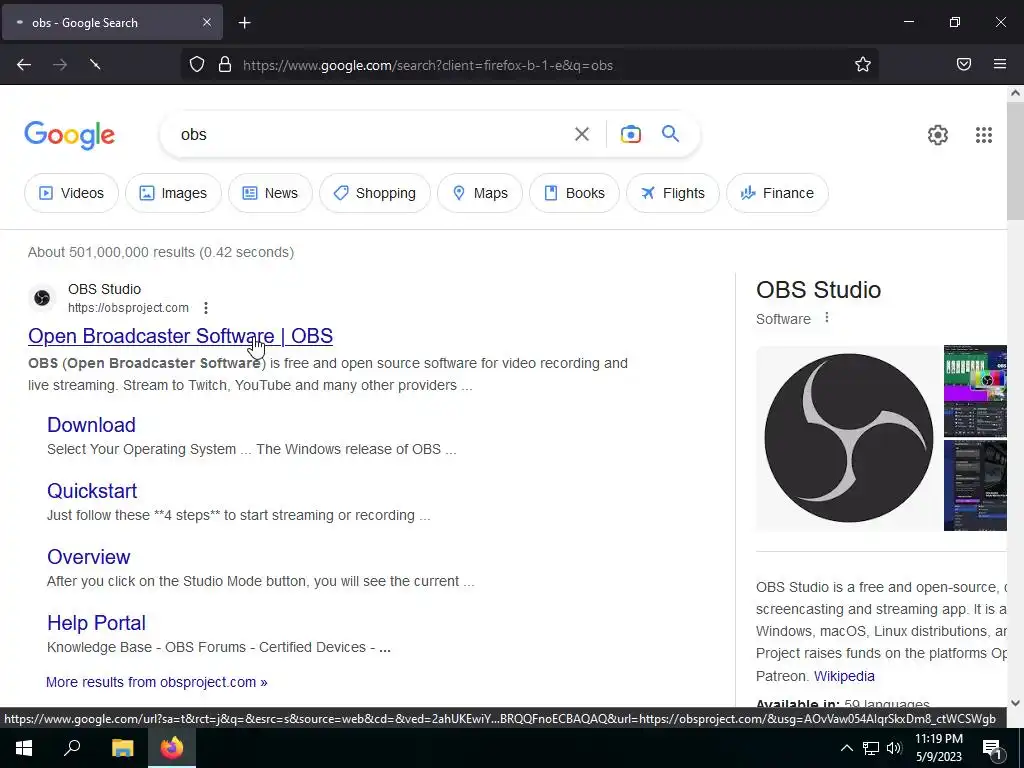This screenshot has height=768, width=1024.
Task: Open the Download sitelink
Action: point(91,424)
